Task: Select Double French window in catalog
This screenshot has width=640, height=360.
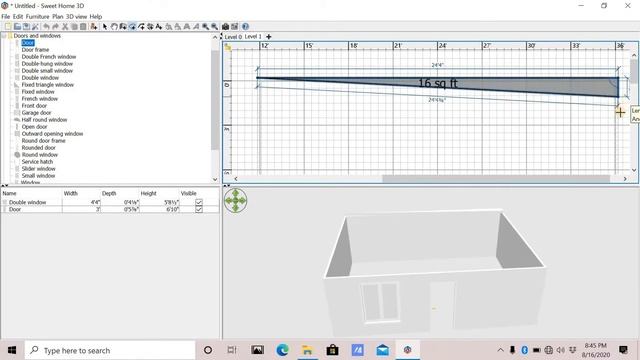Action: [x=49, y=57]
